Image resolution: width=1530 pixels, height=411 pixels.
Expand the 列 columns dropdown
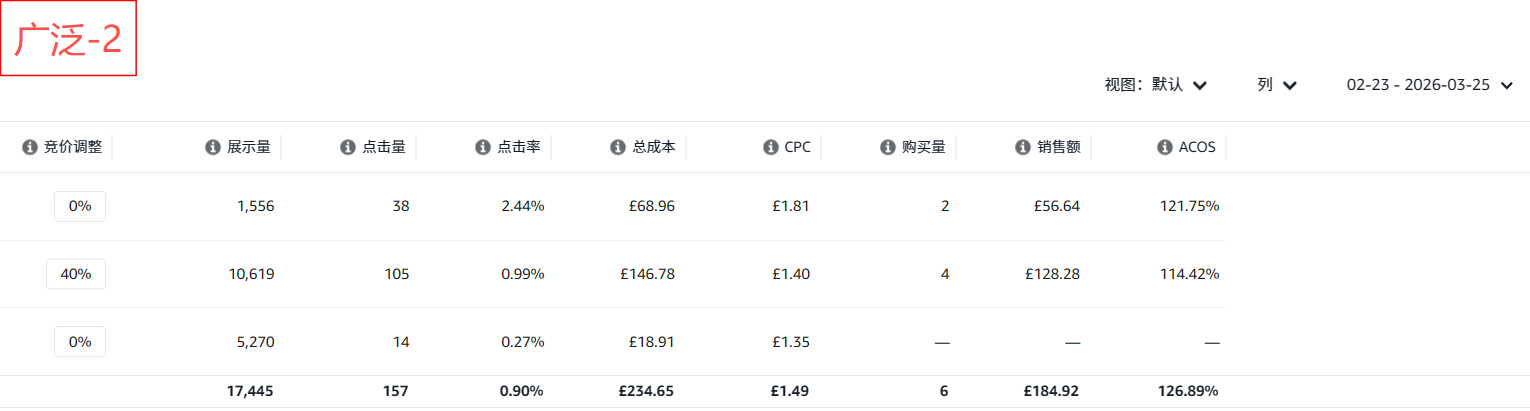click(1276, 85)
